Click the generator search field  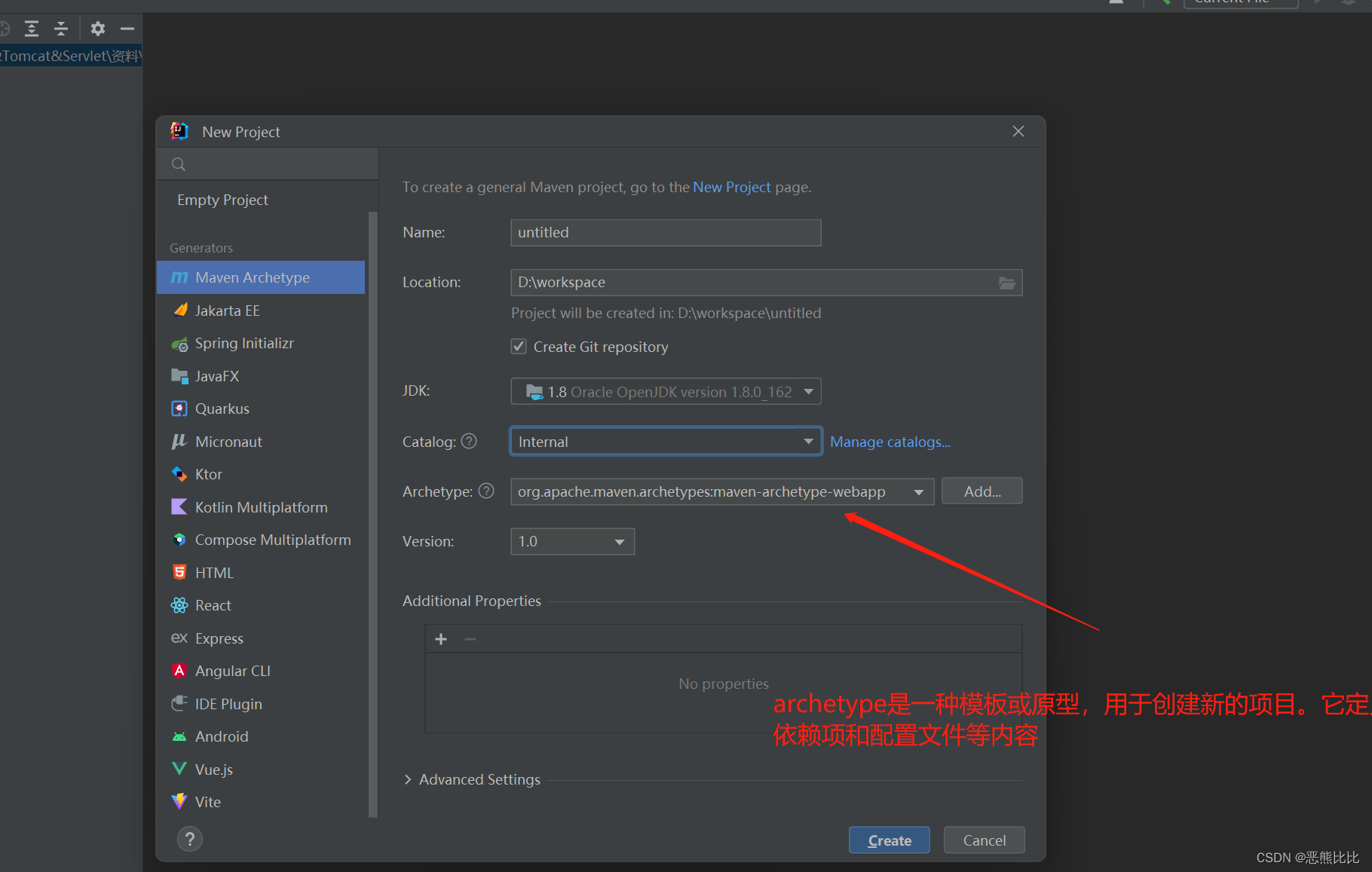[x=268, y=164]
